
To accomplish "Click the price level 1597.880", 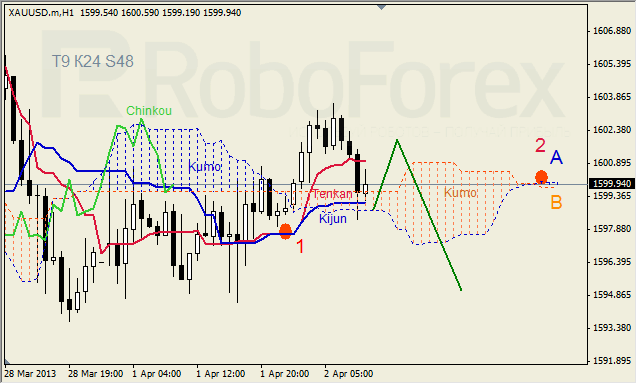I will click(x=612, y=229).
